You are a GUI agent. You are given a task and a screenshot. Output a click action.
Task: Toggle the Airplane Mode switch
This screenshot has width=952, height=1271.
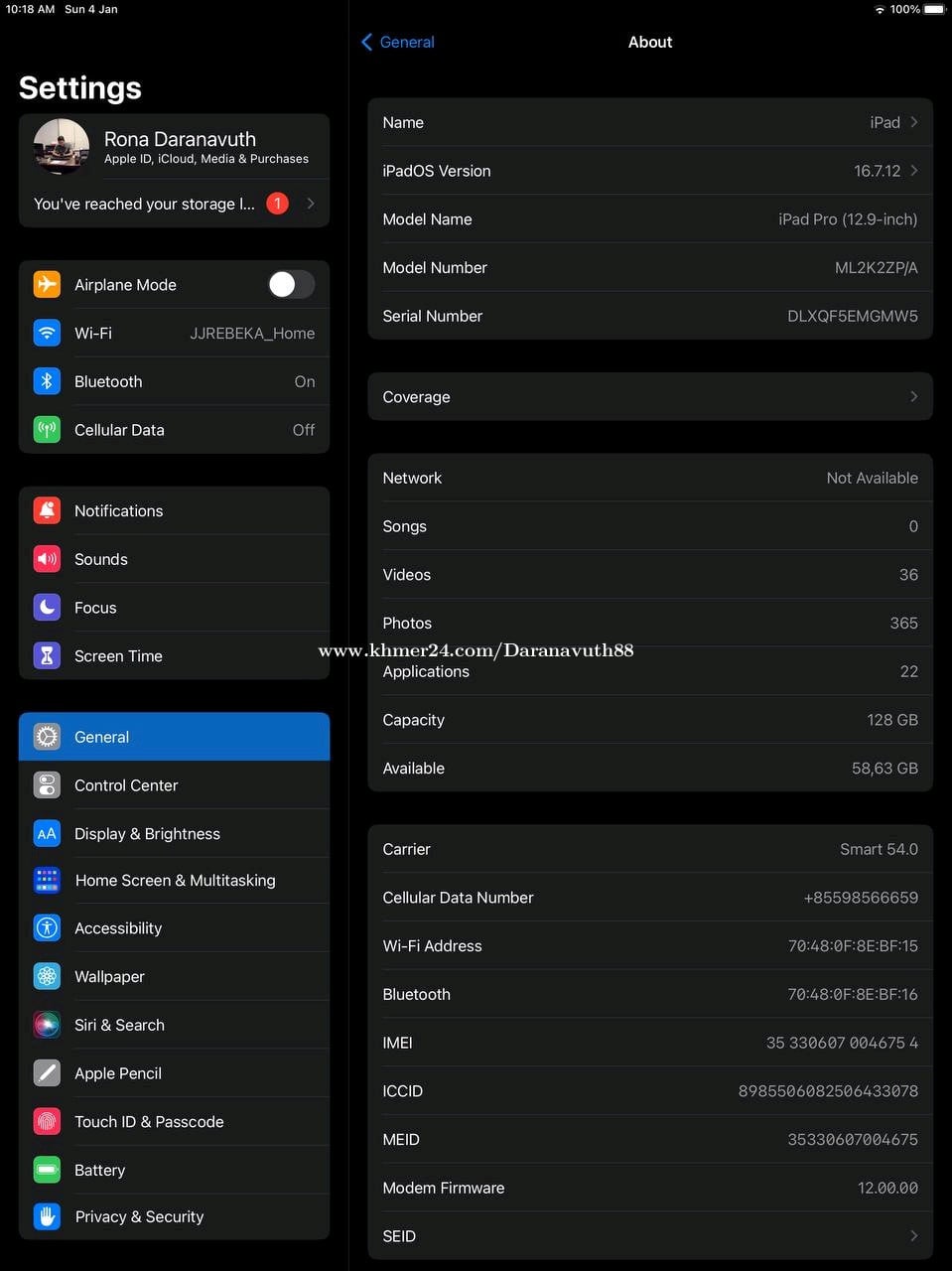click(x=291, y=285)
